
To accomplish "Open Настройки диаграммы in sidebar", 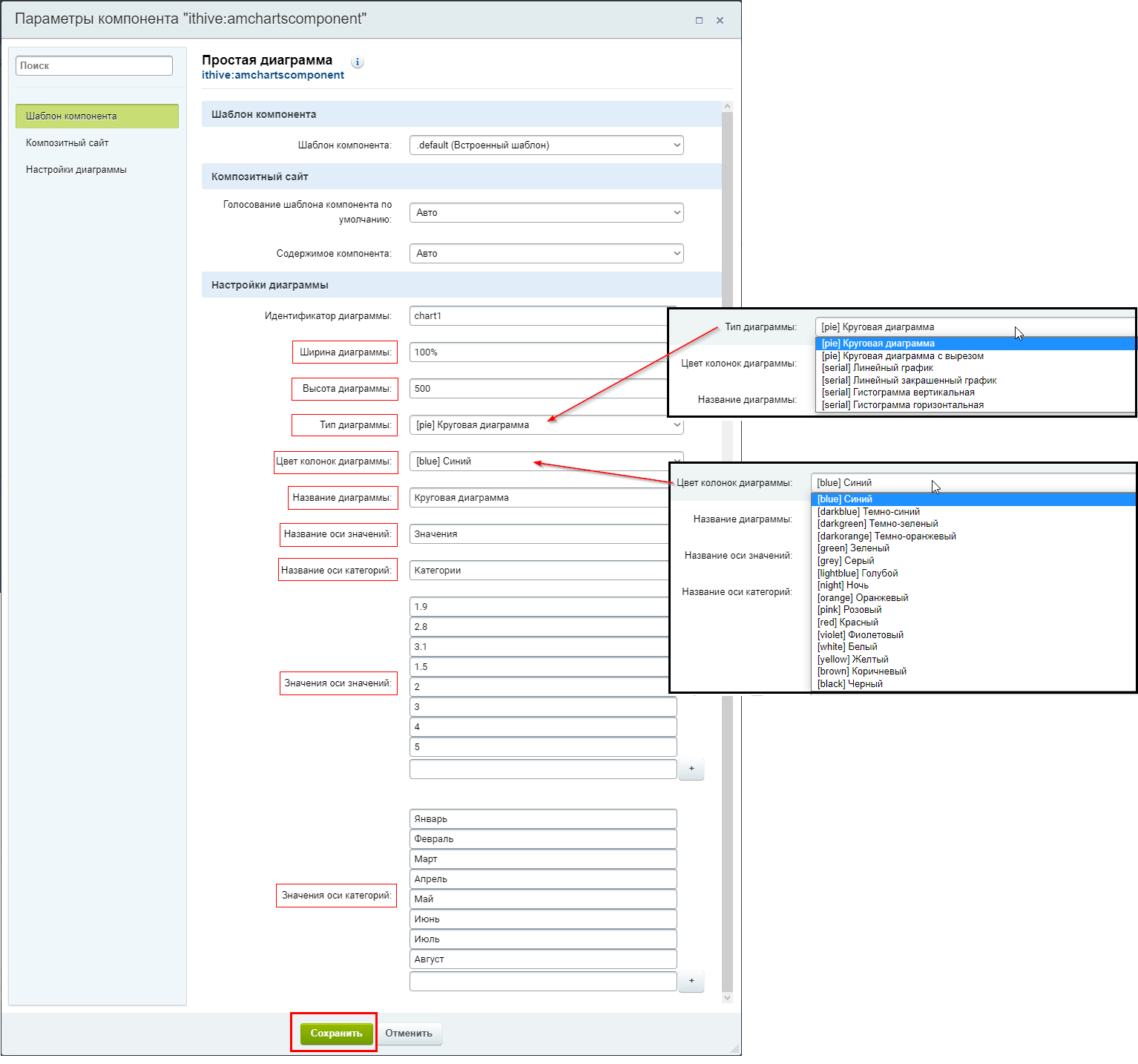I will (x=76, y=170).
